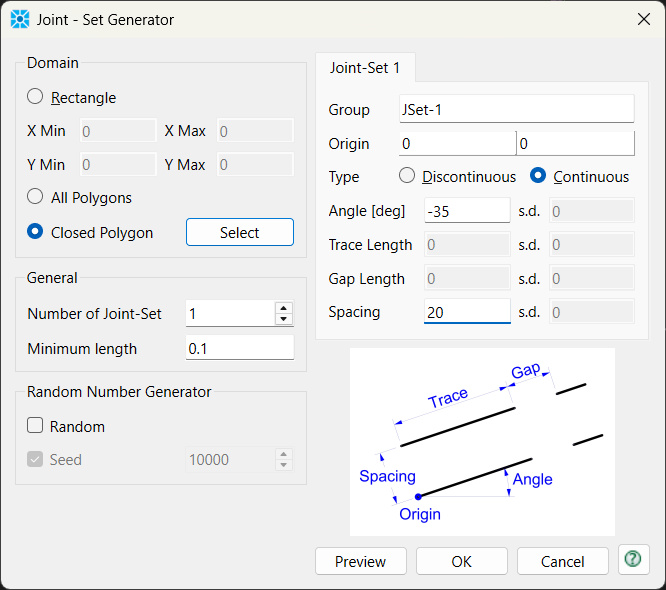Decrease Number of Joint-Set with down arrow

pos(284,319)
